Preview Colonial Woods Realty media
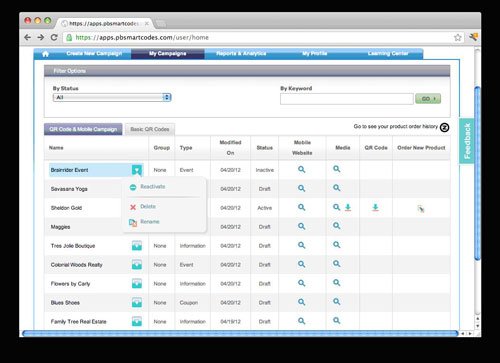Screen dimensions: 500x363 (x=337, y=264)
